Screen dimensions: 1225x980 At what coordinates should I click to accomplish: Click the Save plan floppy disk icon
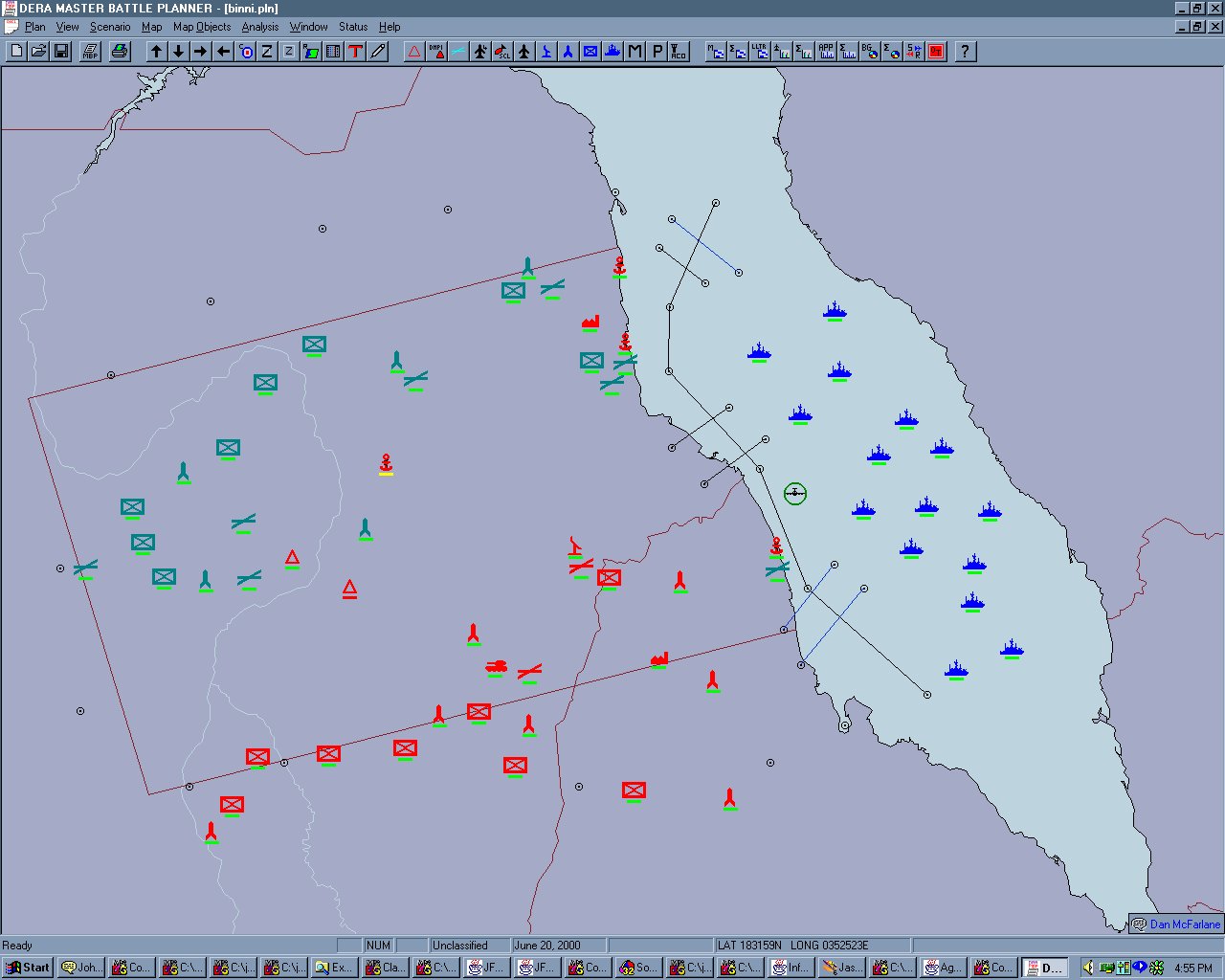point(61,52)
